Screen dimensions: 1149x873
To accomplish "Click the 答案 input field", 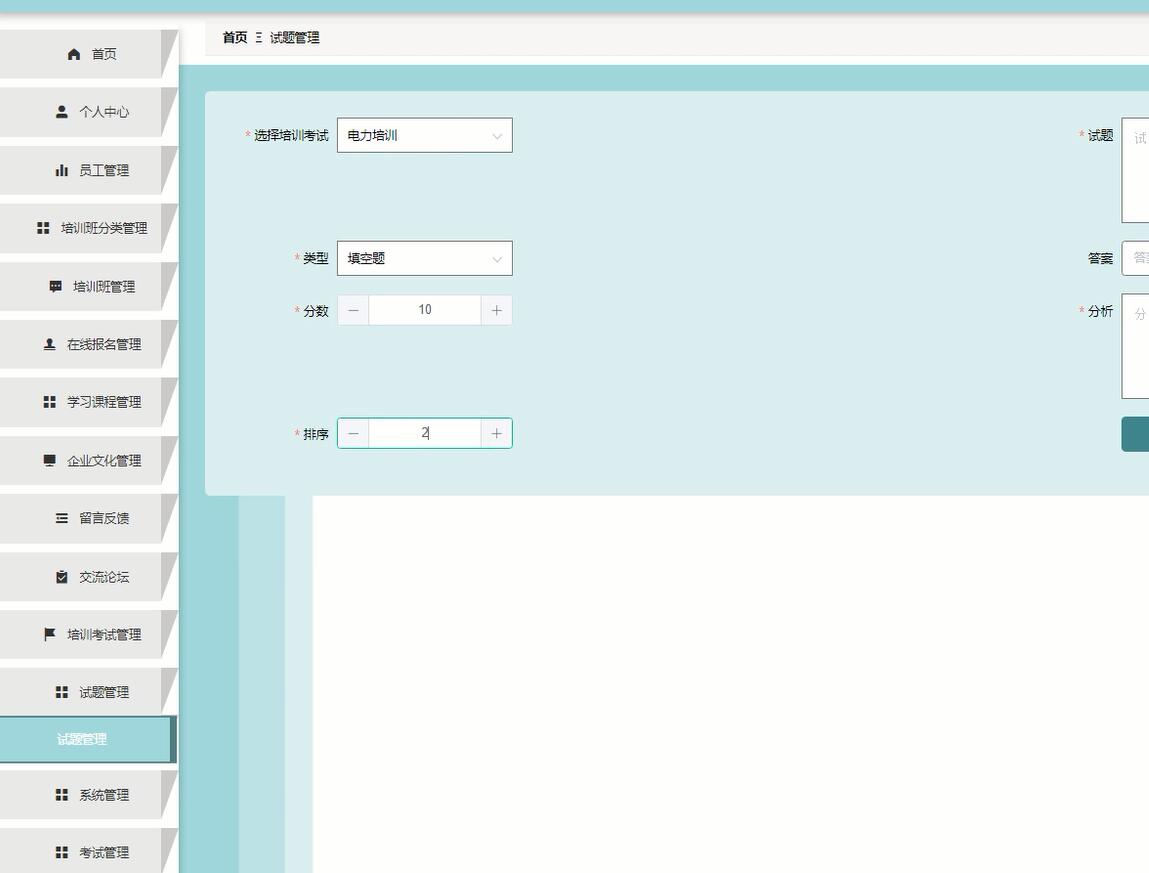I will [x=1135, y=258].
